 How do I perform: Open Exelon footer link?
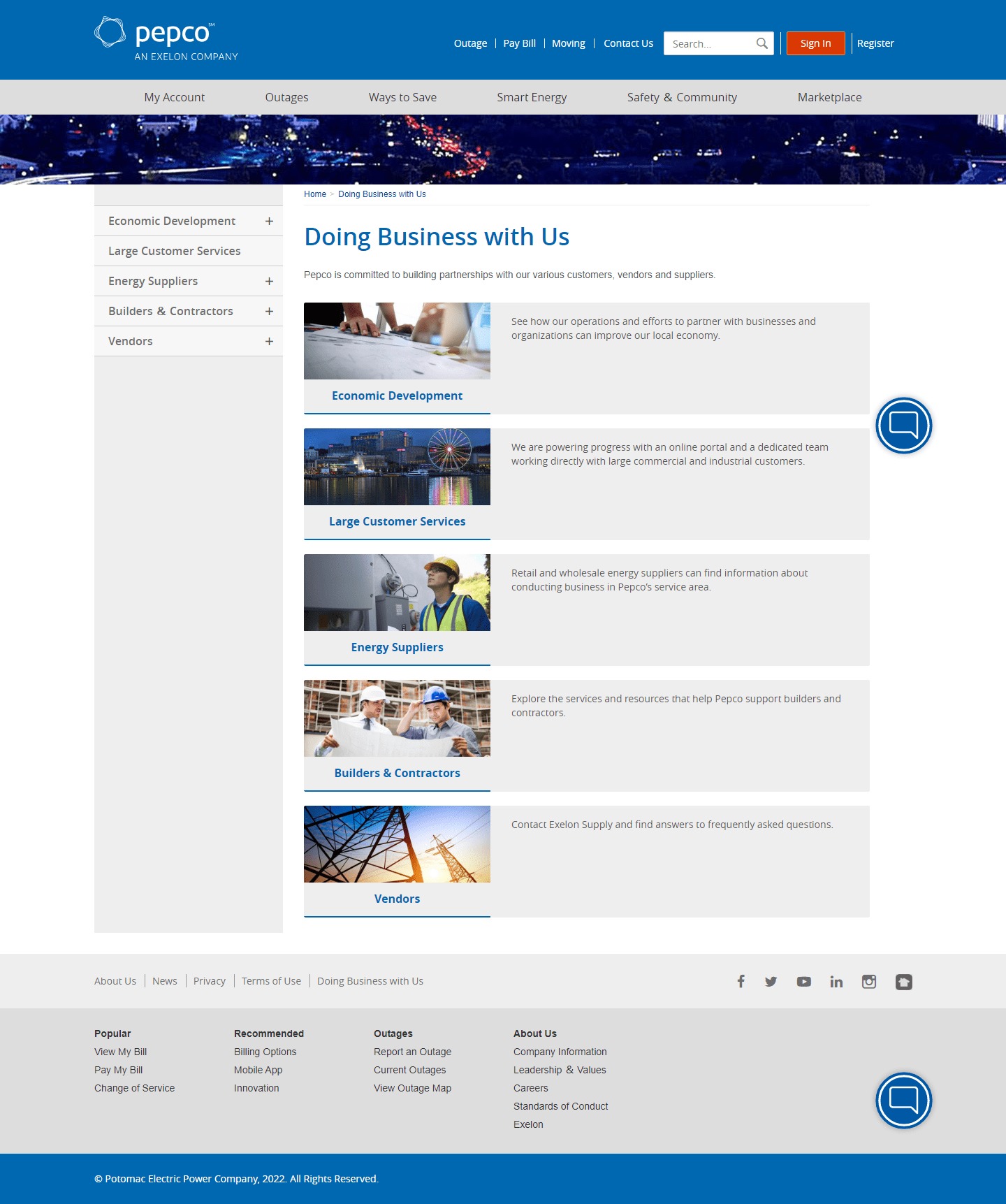tap(528, 1124)
